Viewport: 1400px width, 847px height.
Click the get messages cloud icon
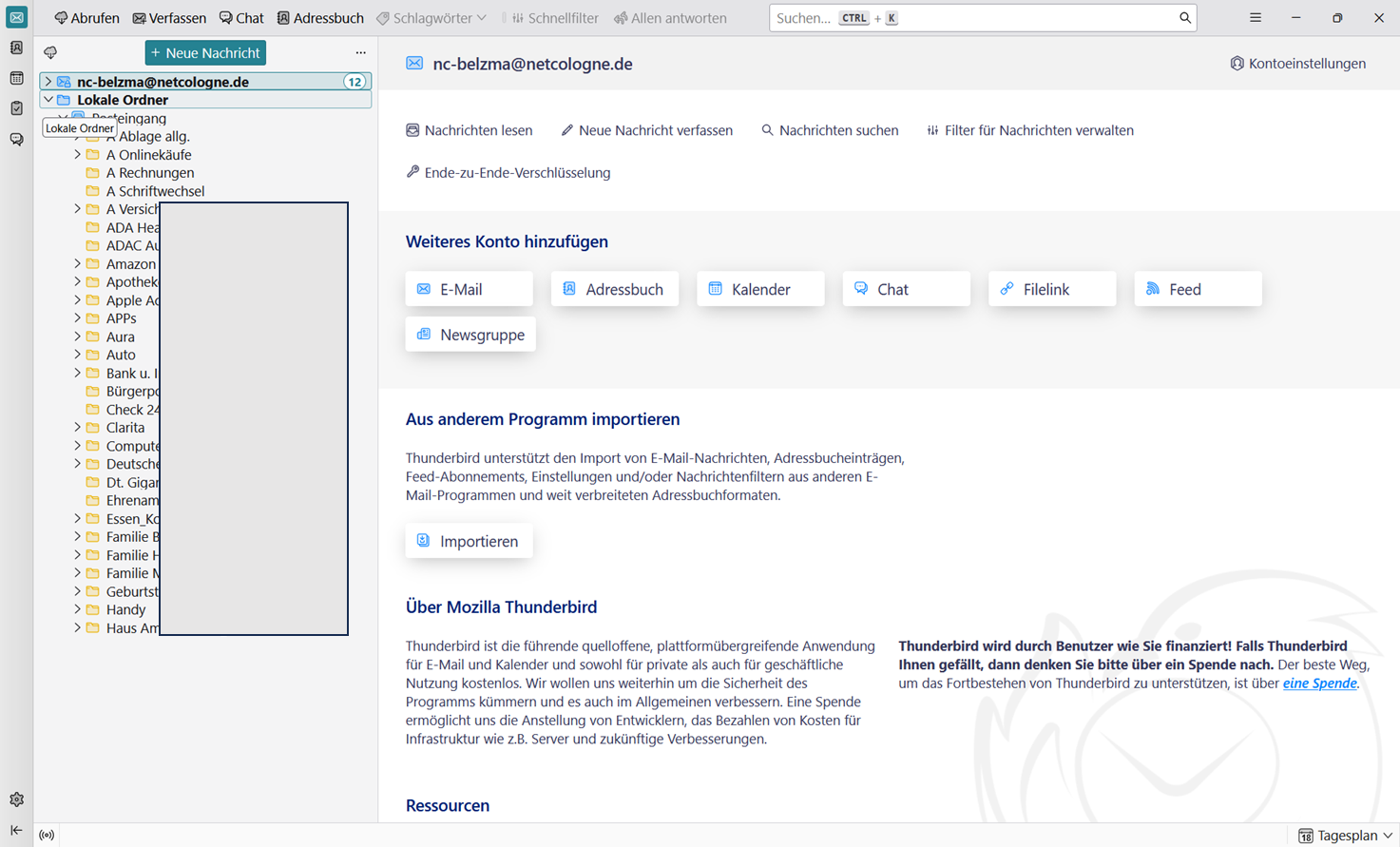coord(50,53)
